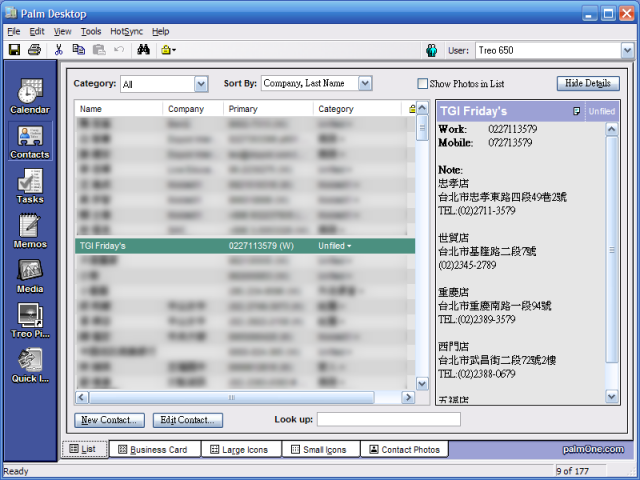This screenshot has height=480, width=640.
Task: Open the Tools menu
Action: 91,31
